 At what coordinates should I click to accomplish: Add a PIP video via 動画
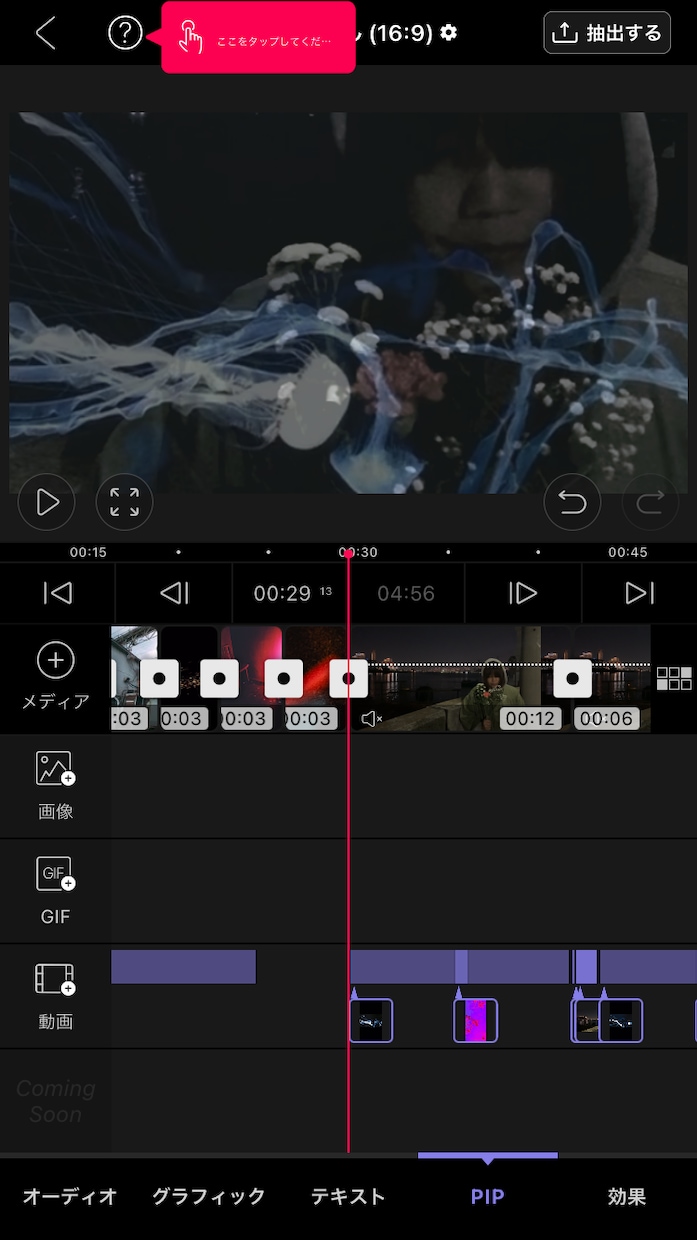pos(55,996)
